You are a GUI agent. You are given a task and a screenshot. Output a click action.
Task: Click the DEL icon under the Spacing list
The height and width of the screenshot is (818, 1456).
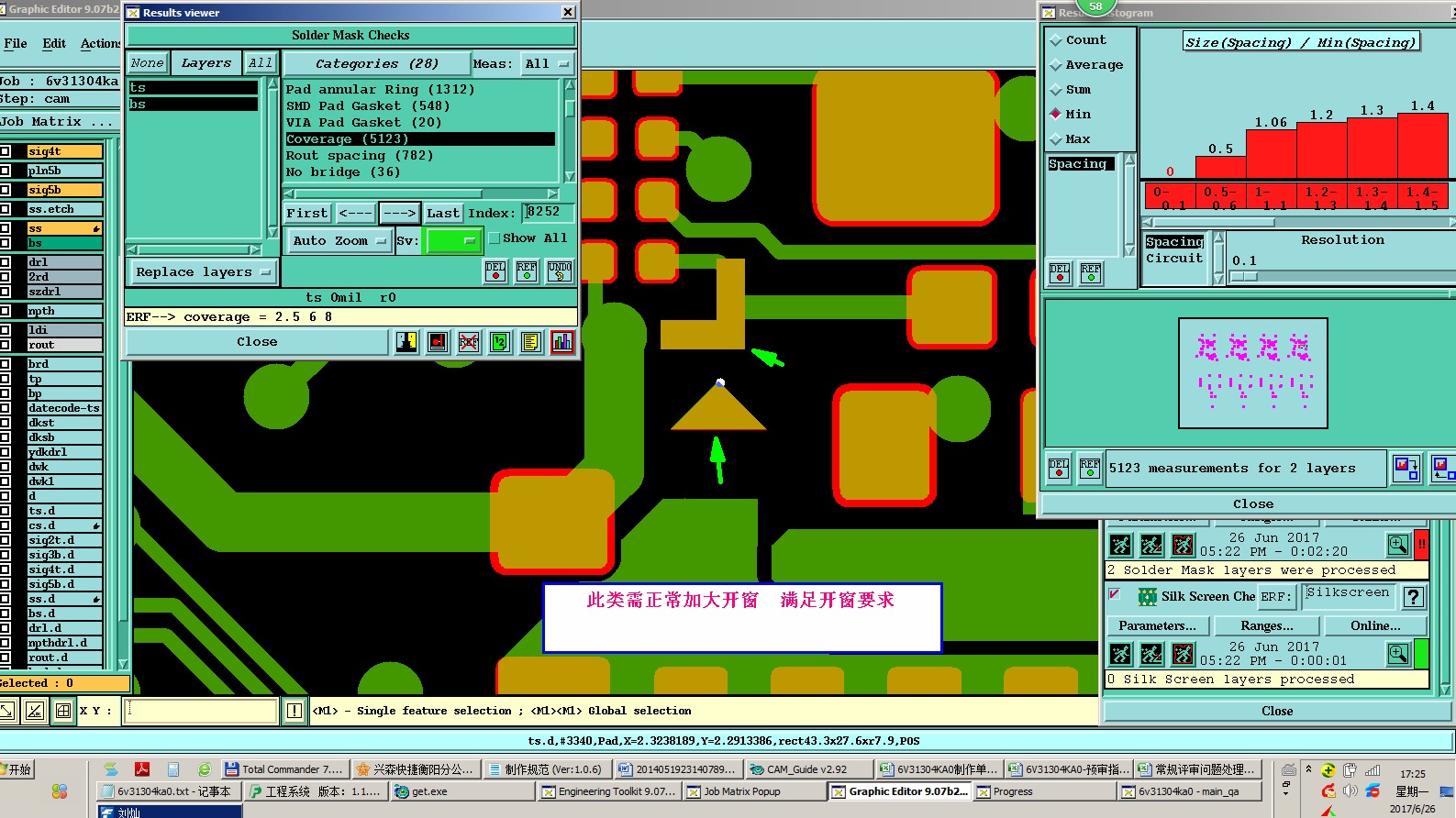pos(1060,272)
